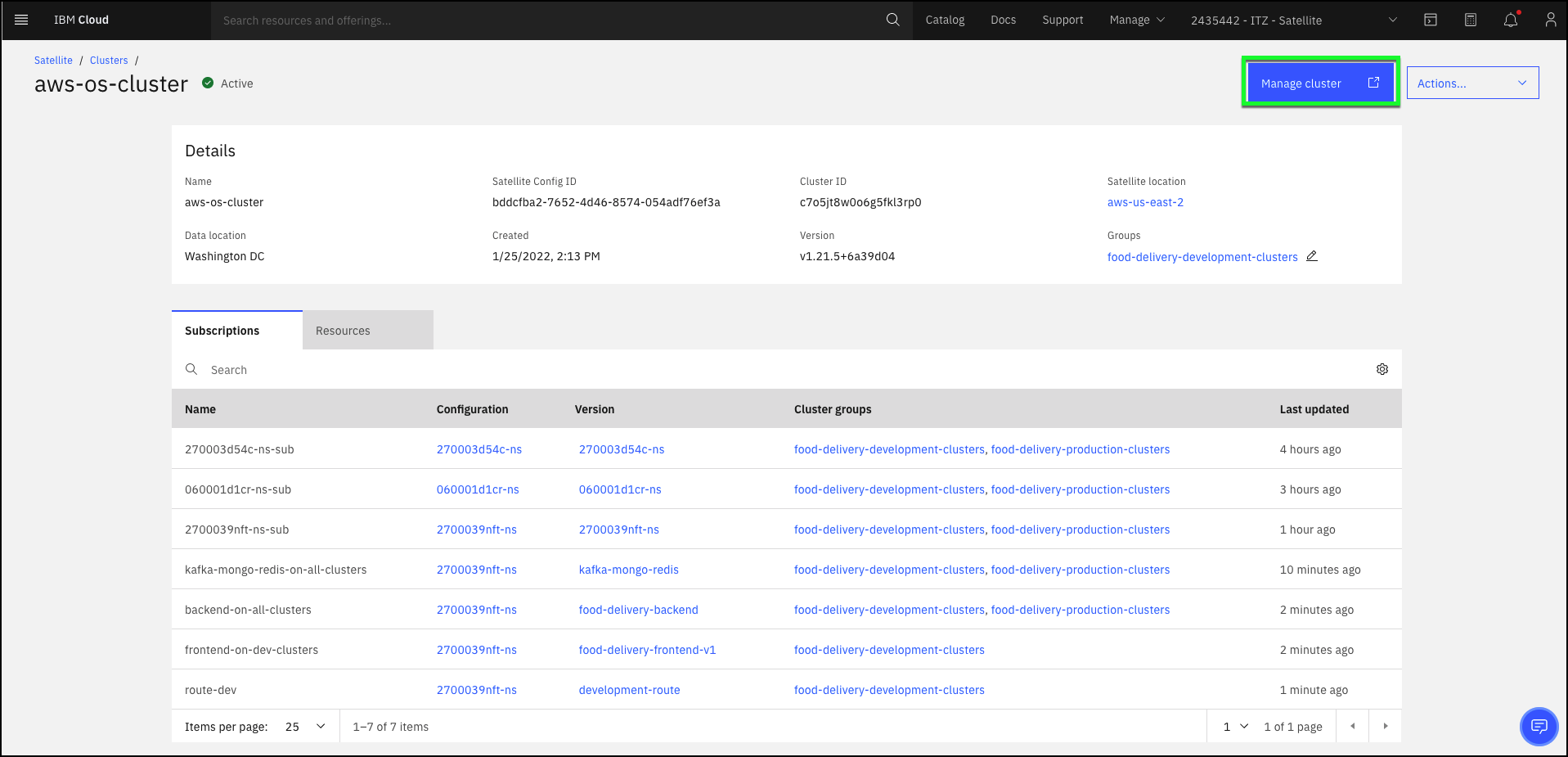Click the Configuration column header
The width and height of the screenshot is (1568, 757).
pyautogui.click(x=472, y=409)
